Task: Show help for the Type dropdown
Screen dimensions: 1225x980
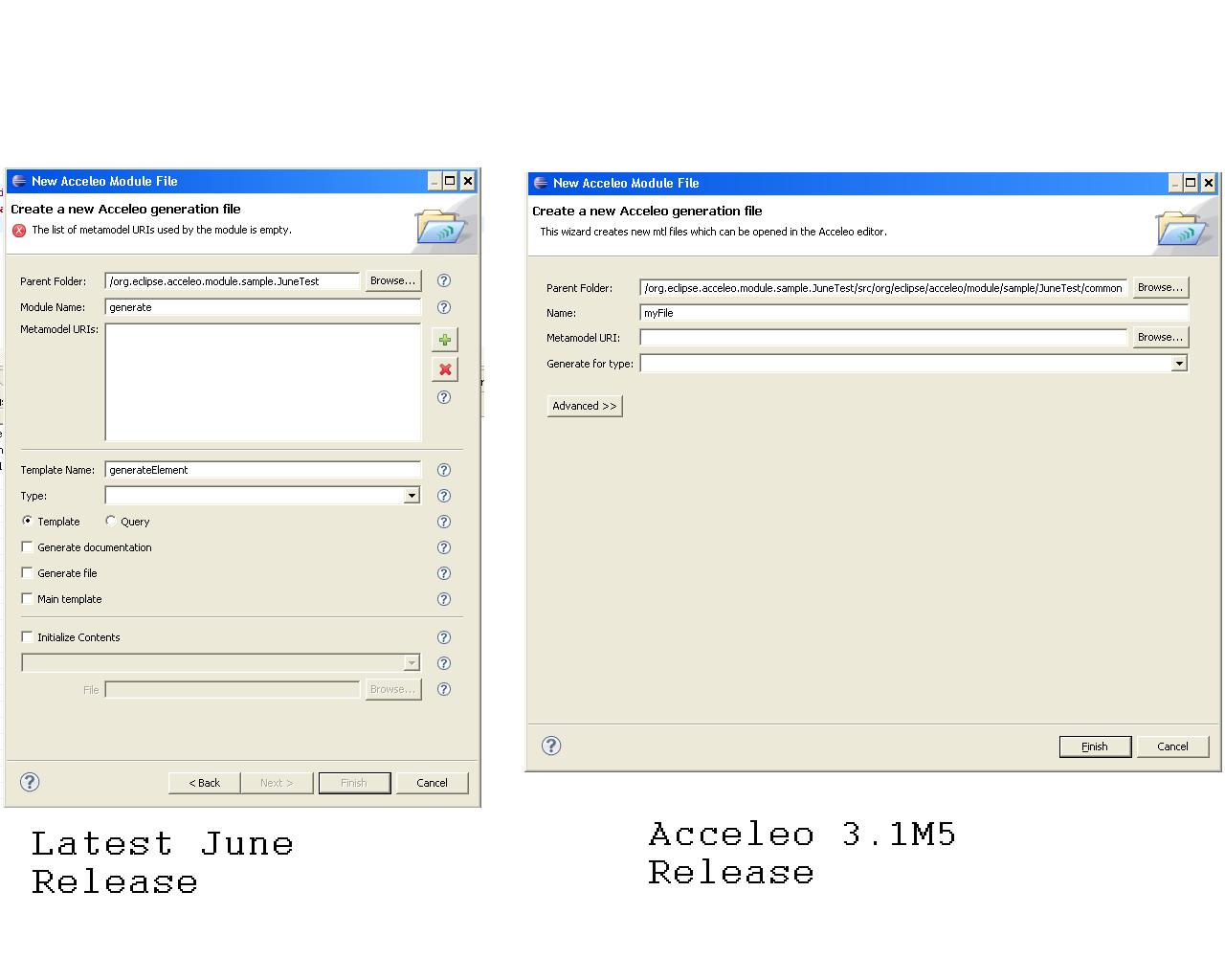Action: 444,496
